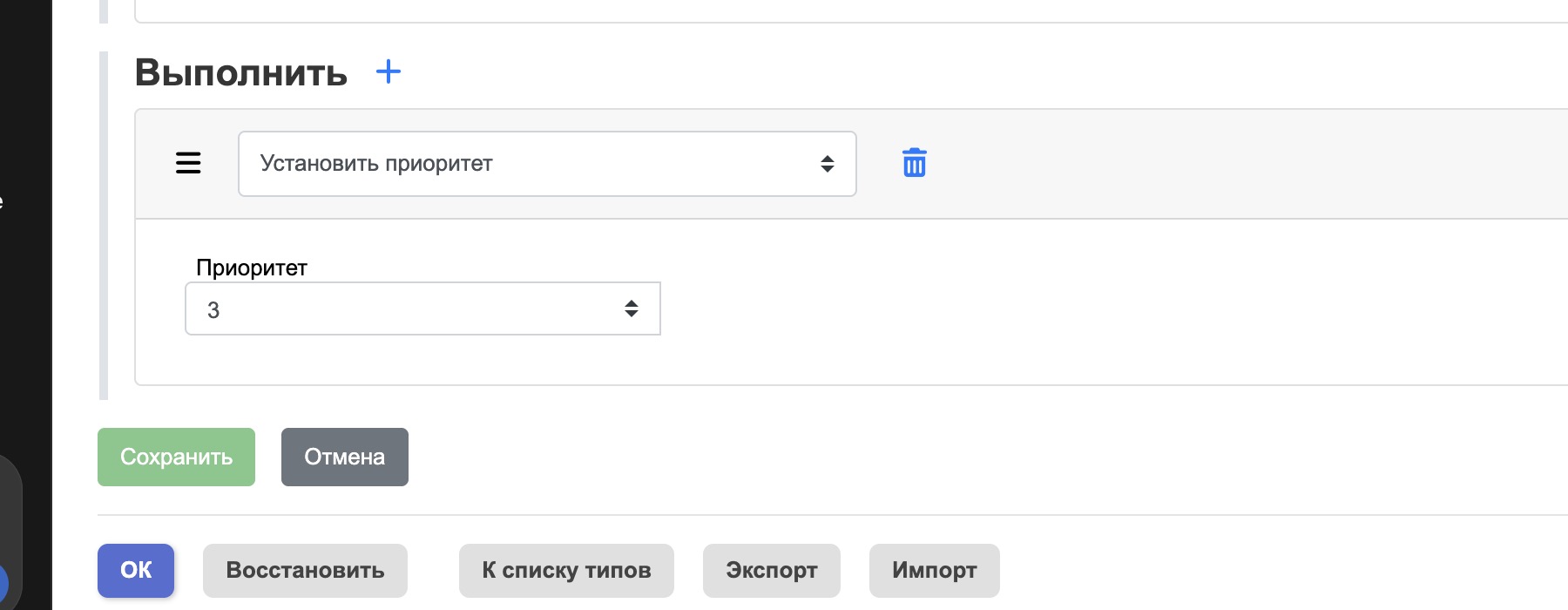
Task: Click the Выполнить section heading
Action: coord(241,72)
